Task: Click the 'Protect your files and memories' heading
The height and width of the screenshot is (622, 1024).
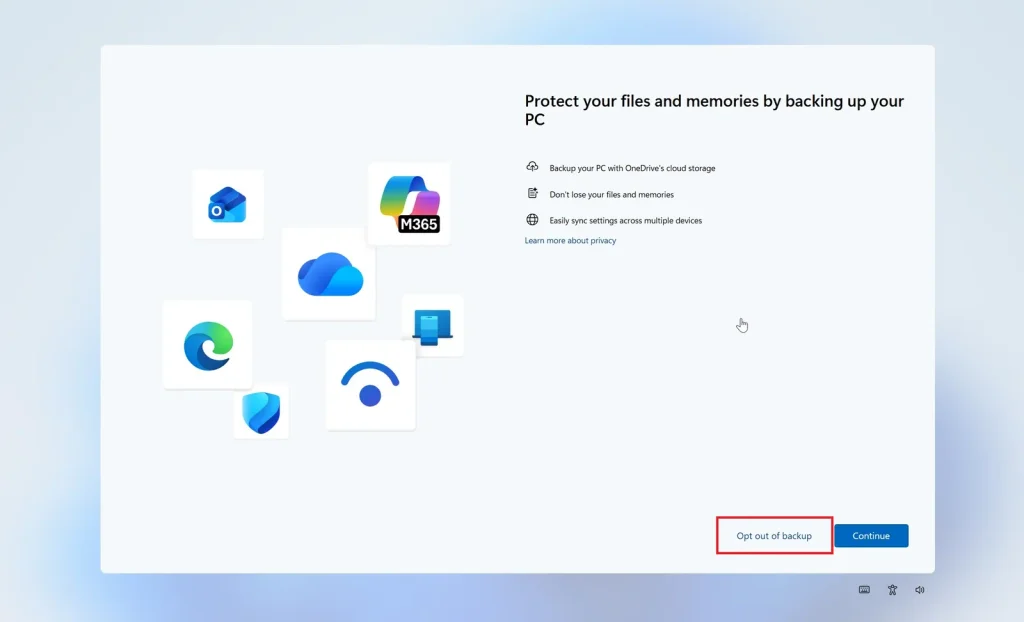Action: [714, 110]
